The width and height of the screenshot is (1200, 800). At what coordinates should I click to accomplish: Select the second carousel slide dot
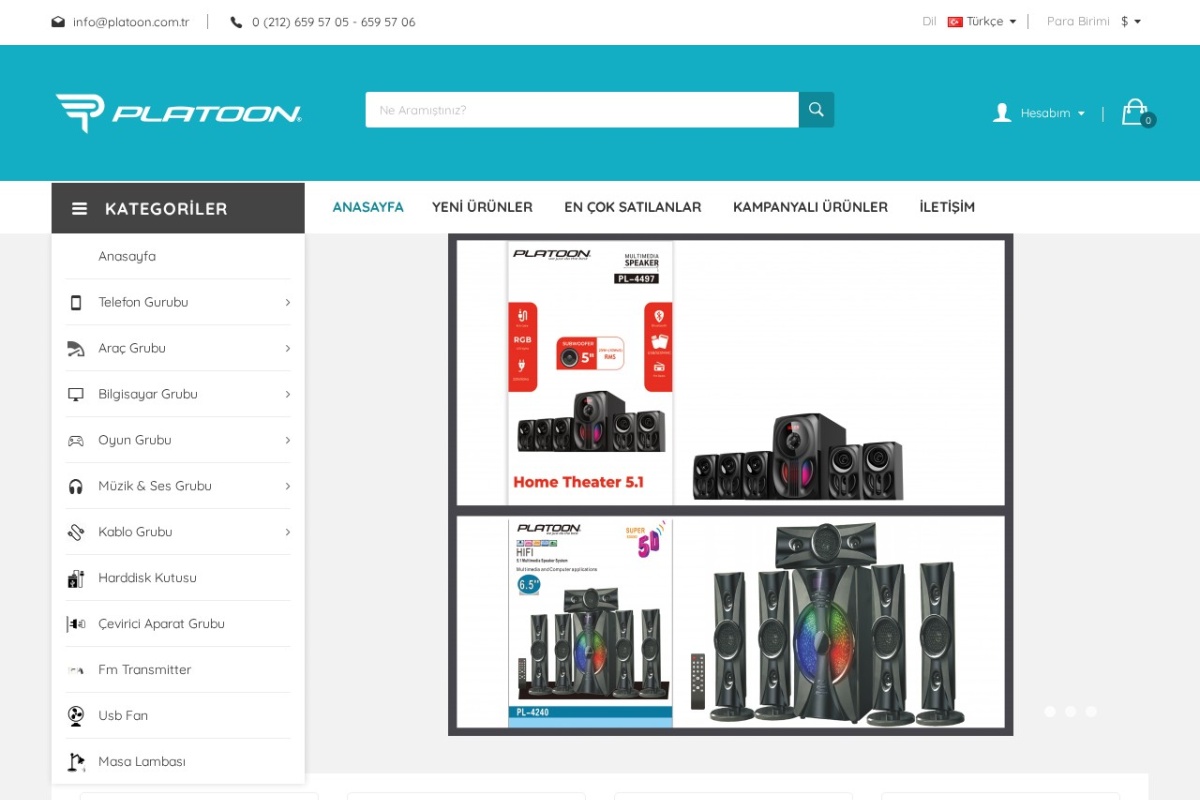(1070, 712)
